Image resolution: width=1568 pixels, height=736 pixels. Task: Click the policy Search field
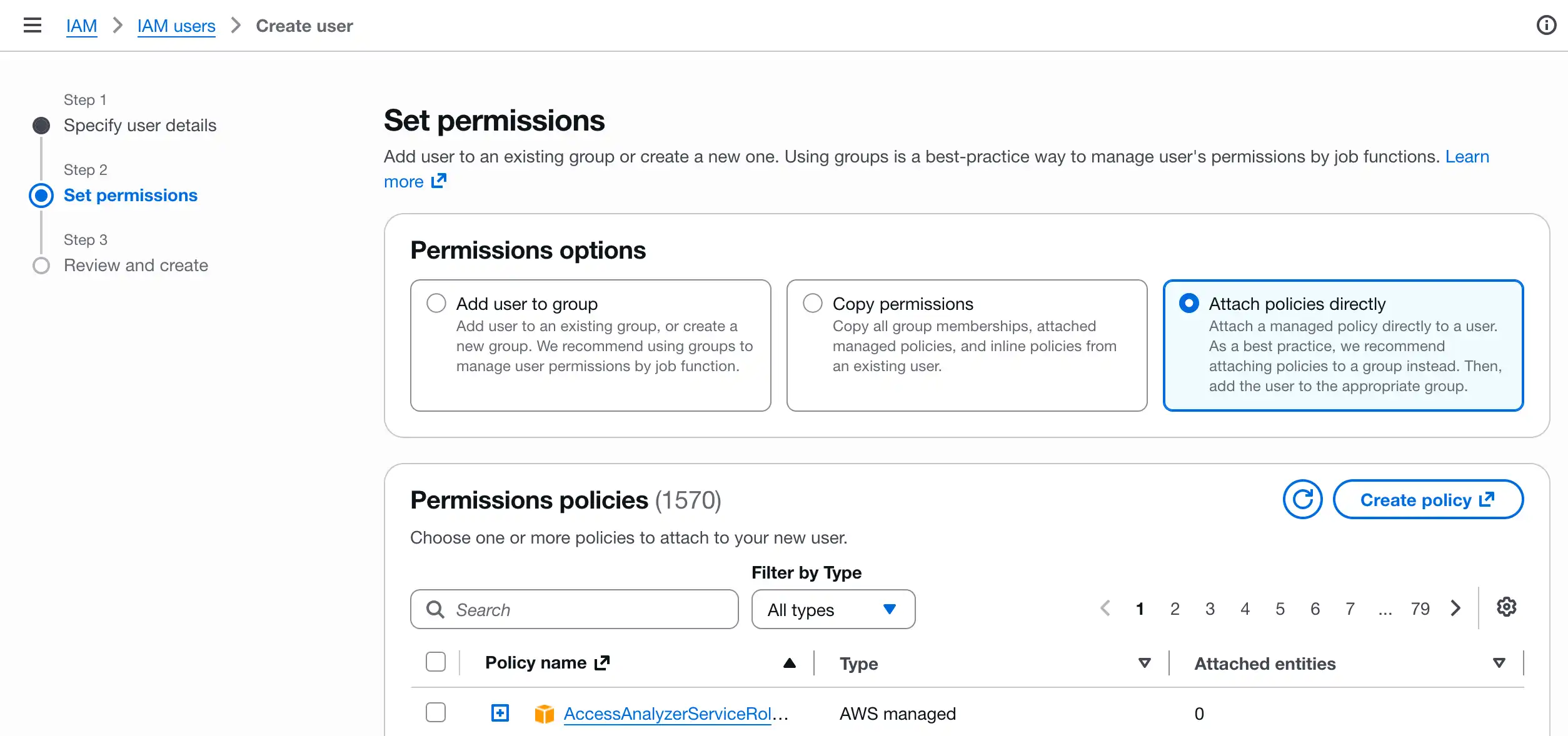[575, 609]
